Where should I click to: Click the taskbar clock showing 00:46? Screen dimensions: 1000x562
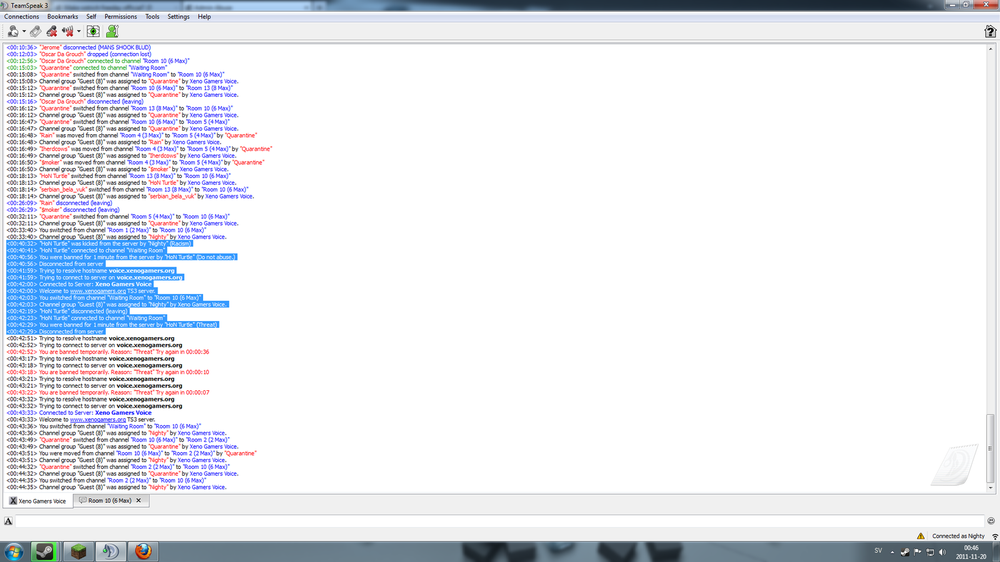[x=971, y=552]
